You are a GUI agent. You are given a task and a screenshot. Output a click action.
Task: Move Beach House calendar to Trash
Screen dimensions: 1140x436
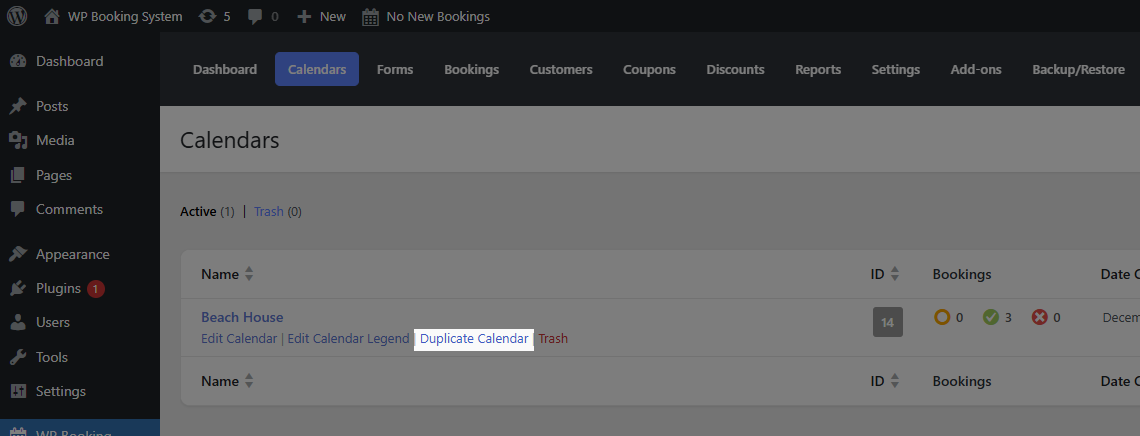pos(553,339)
